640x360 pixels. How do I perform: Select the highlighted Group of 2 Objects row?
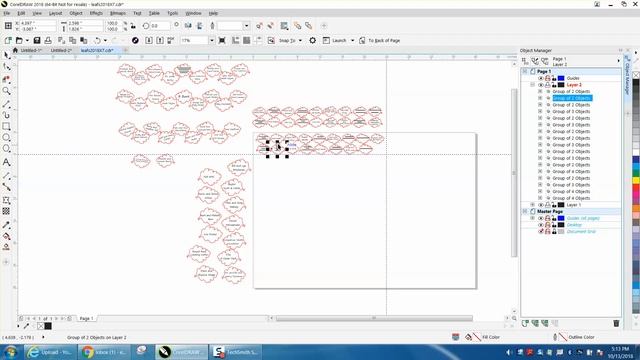coord(571,98)
